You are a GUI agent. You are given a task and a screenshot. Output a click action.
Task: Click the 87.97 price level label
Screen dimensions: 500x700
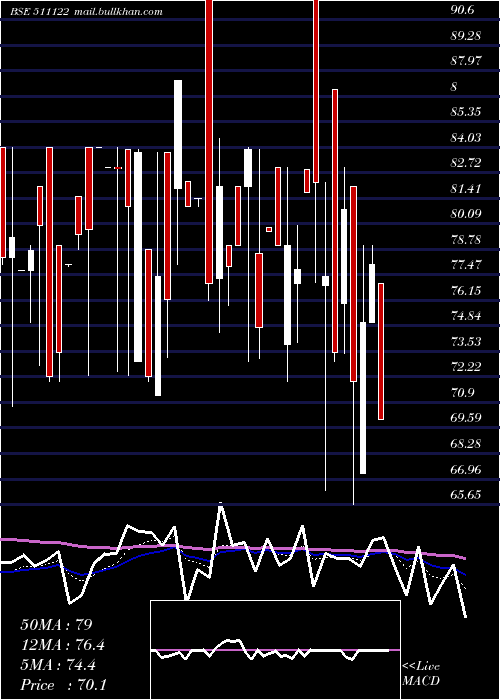coord(466,61)
